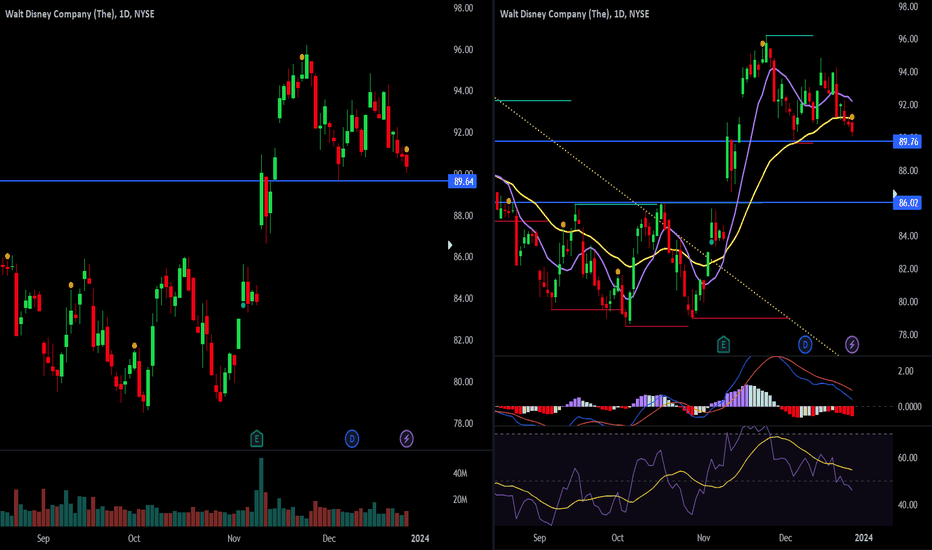This screenshot has width=932, height=550.
Task: Click the 20M volume axis label
Action: click(460, 499)
